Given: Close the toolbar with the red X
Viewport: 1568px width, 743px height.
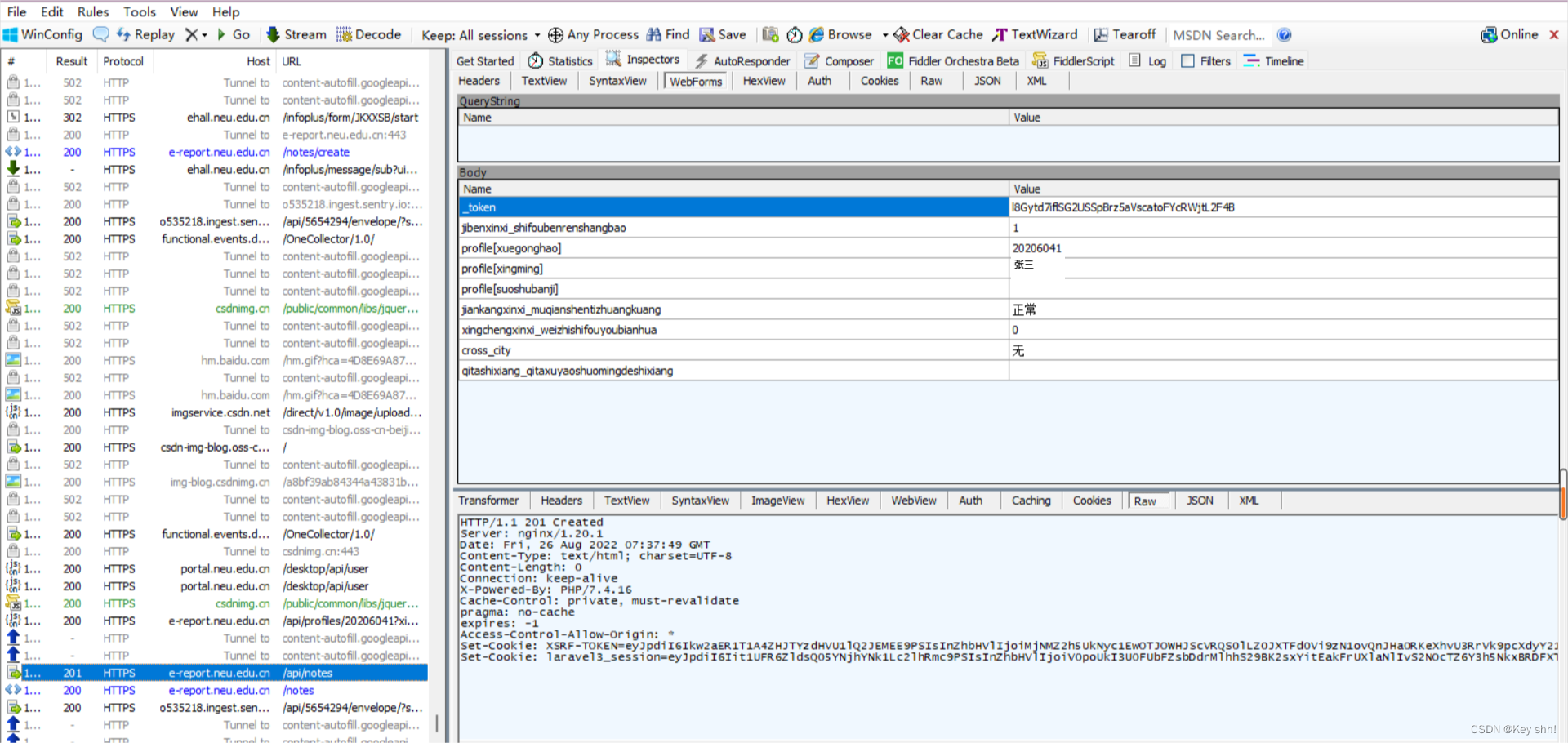Looking at the screenshot, I should pos(1554,34).
